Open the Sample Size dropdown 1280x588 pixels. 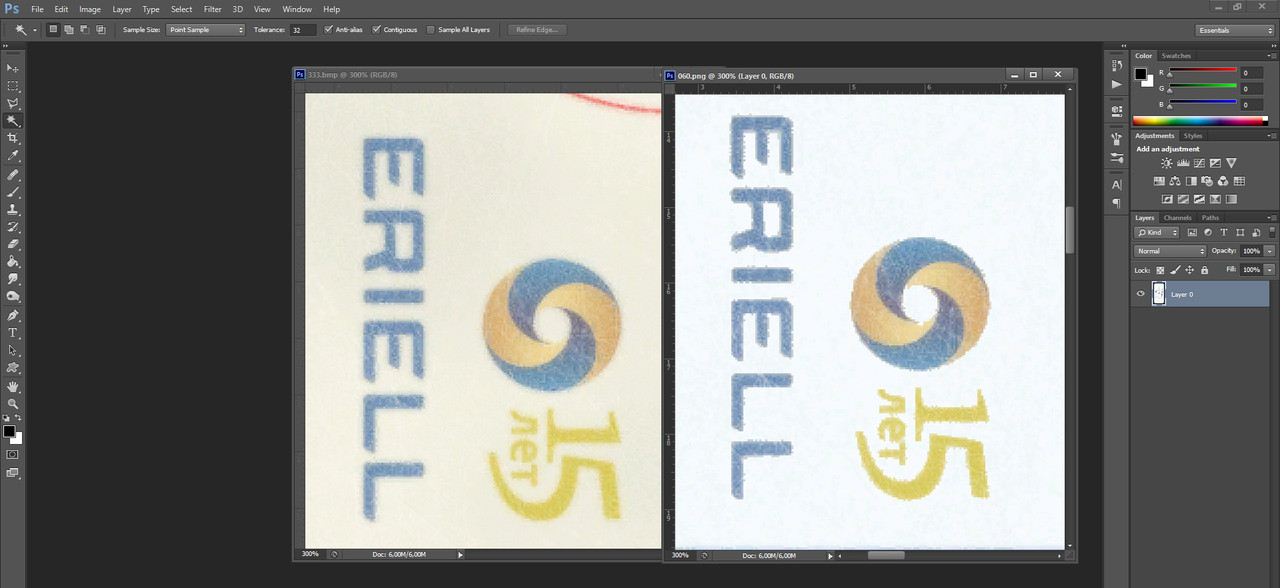coord(206,30)
